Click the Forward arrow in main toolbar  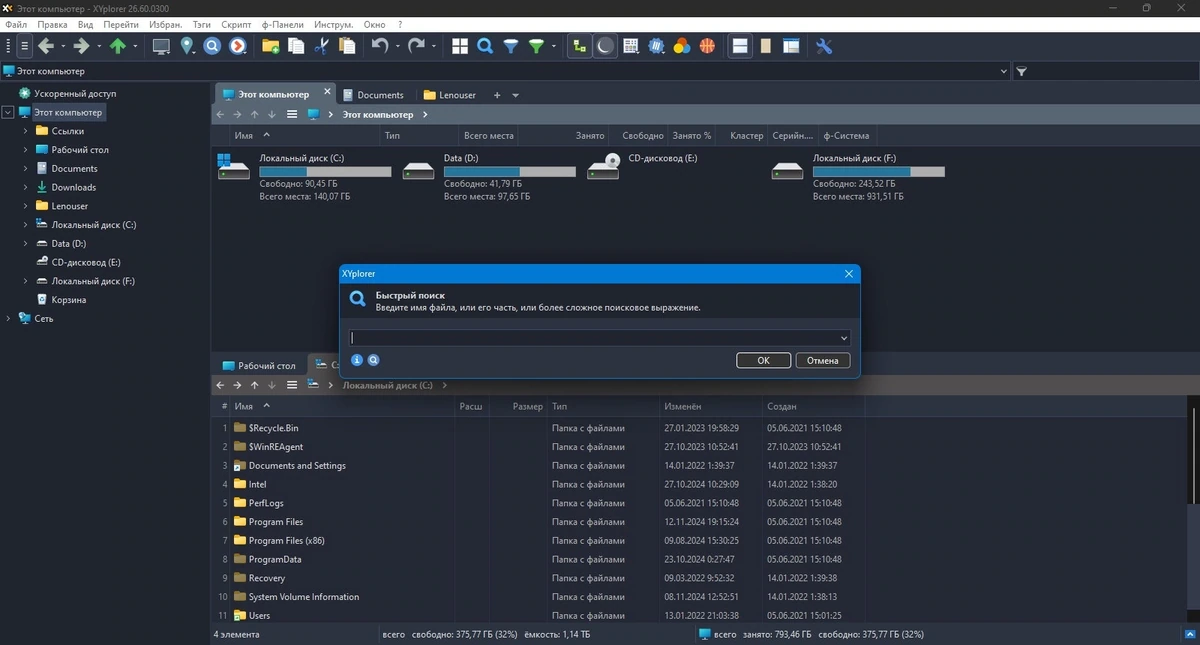pos(81,46)
